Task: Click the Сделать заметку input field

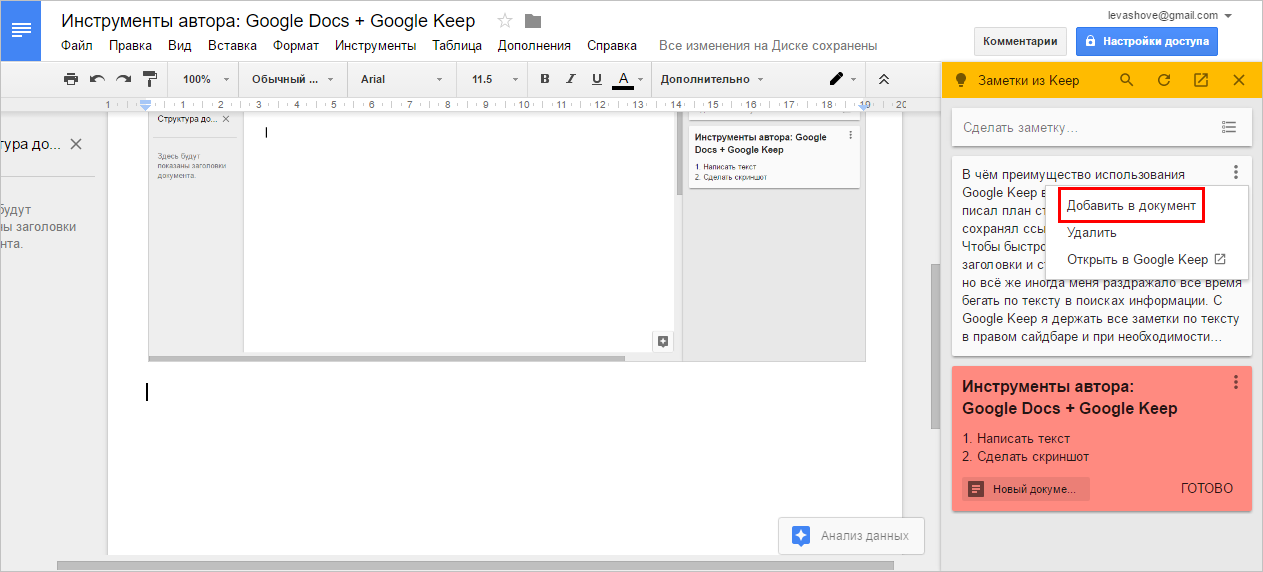Action: tap(1084, 128)
